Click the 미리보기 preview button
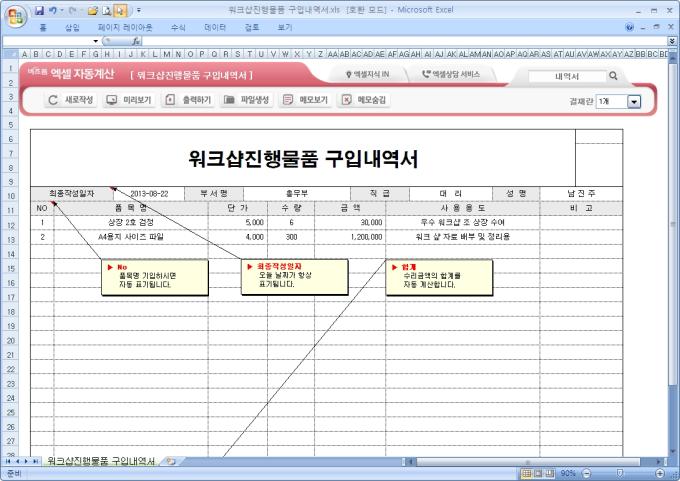This screenshot has width=680, height=481. coord(129,100)
